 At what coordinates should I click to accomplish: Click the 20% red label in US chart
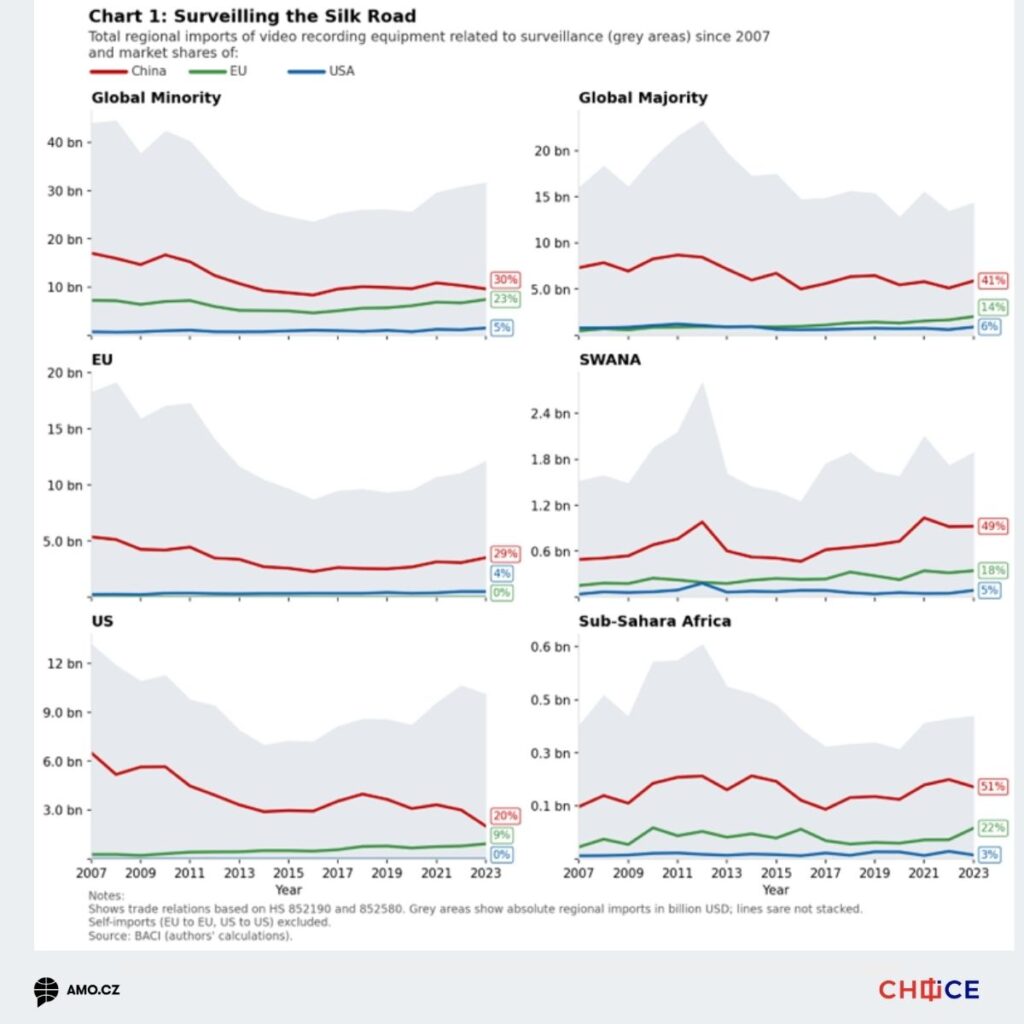tap(501, 816)
